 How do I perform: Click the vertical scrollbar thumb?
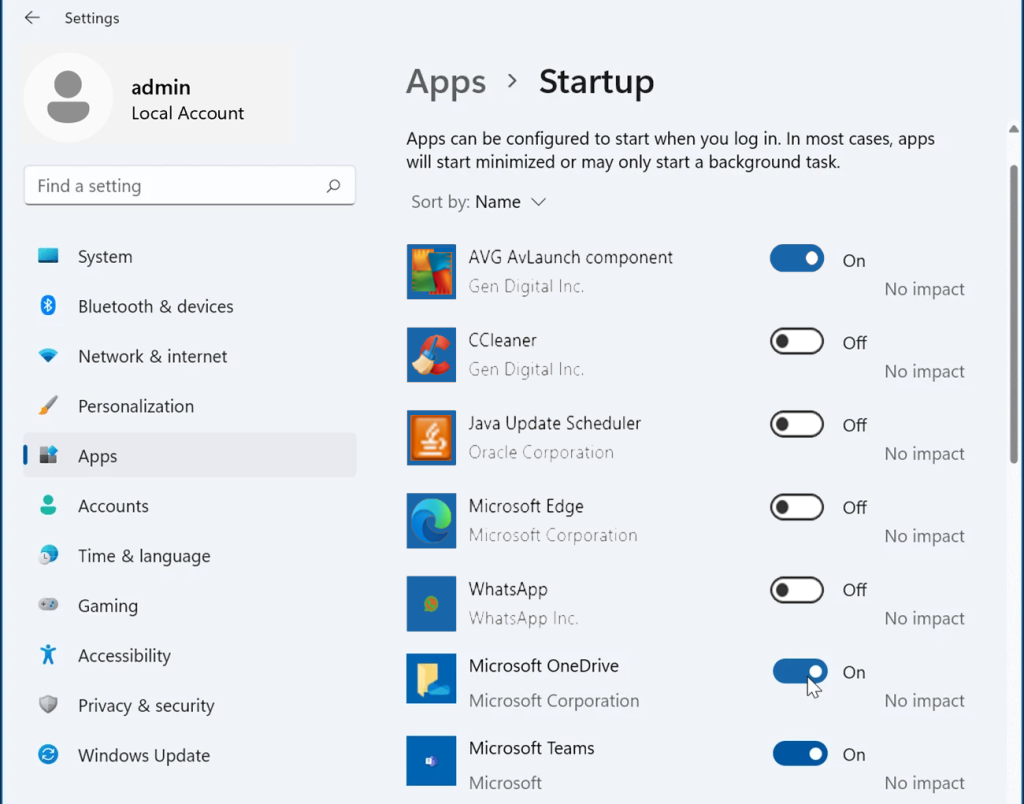click(x=1014, y=314)
